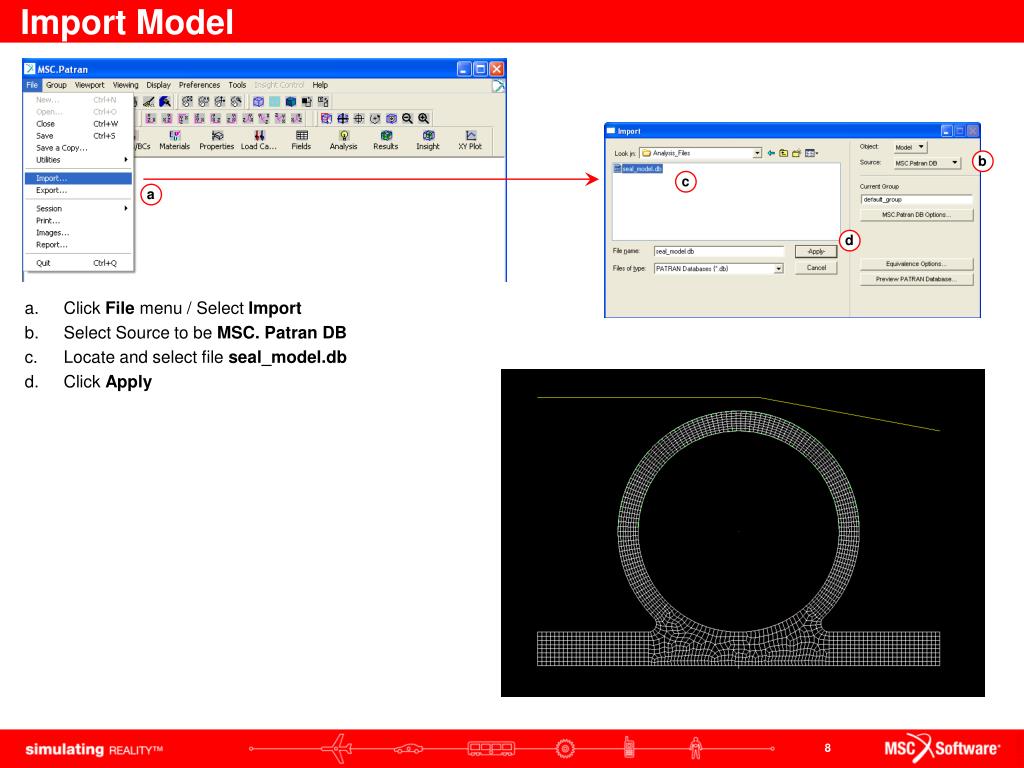Screen dimensions: 1024x768
Task: Select the wireframe cube display icon
Action: (x=259, y=101)
